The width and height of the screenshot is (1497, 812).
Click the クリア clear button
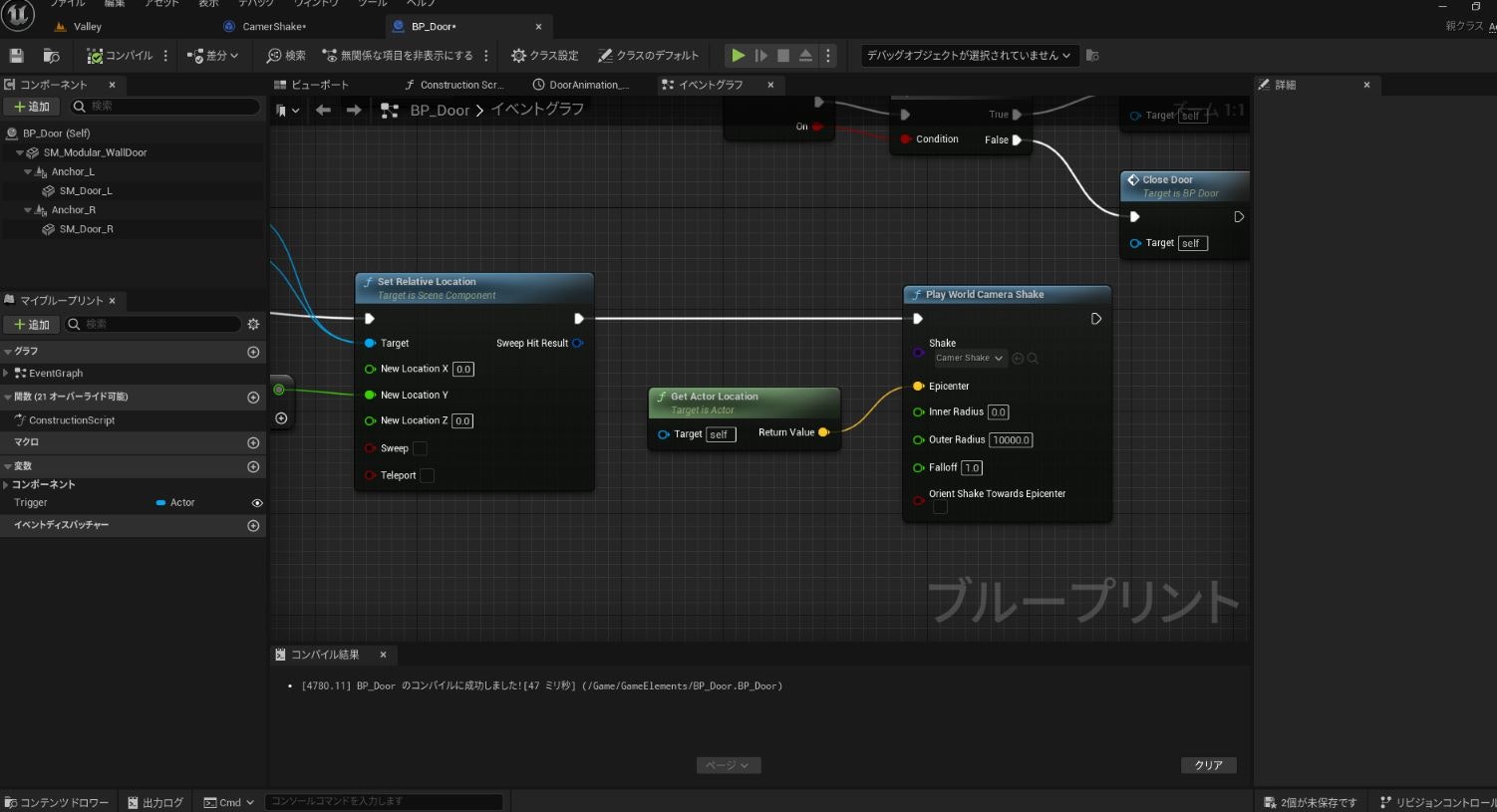1209,765
